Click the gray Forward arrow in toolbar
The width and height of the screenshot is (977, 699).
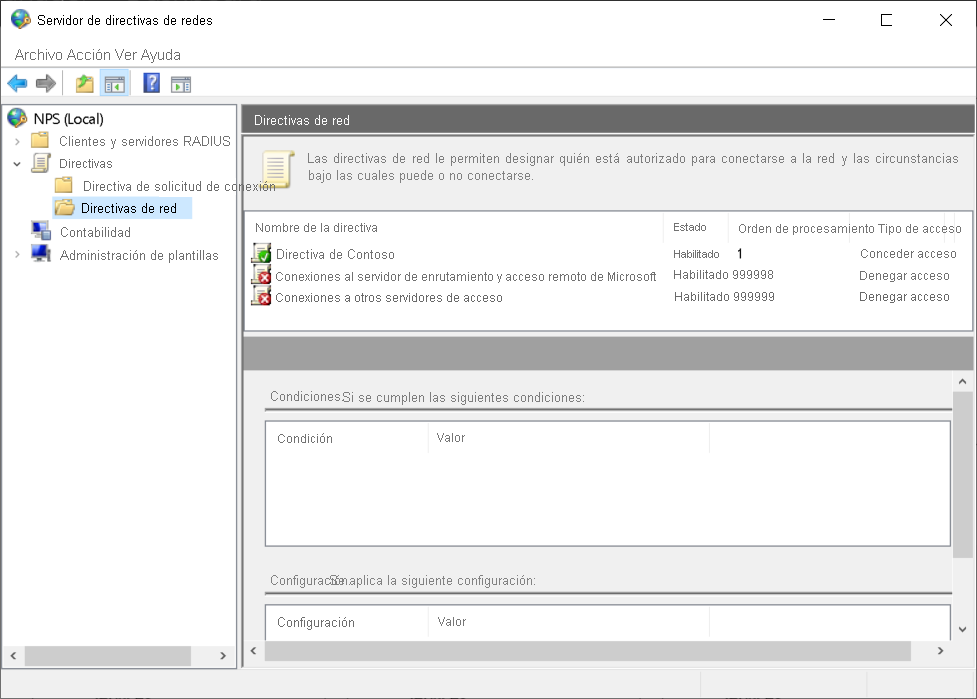[45, 83]
